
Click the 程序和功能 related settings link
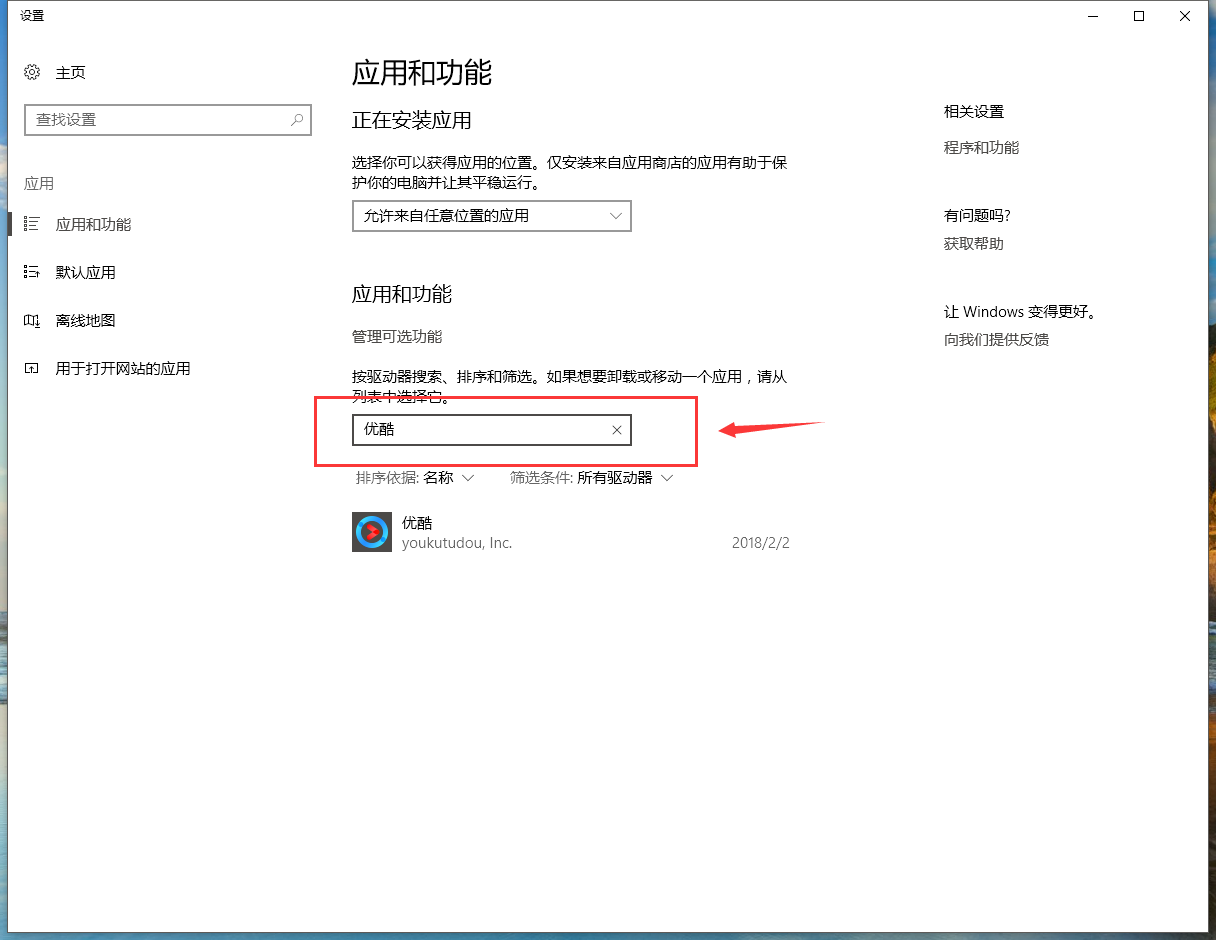[x=980, y=147]
